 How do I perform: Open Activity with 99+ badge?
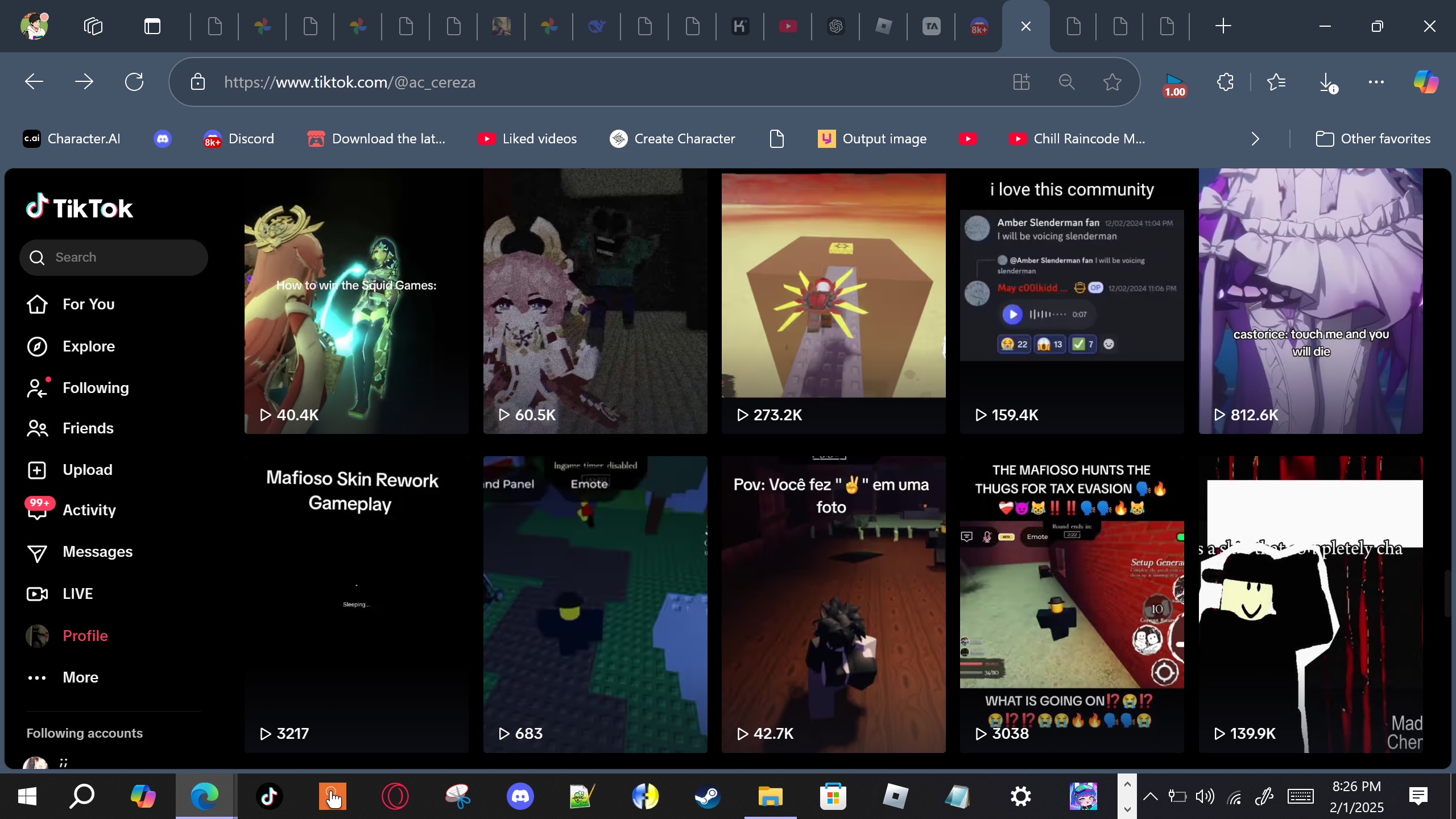[89, 510]
